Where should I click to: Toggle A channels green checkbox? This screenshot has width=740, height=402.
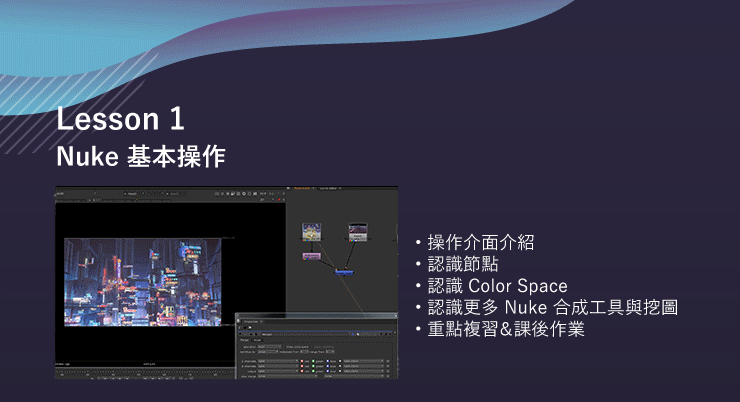[x=313, y=361]
